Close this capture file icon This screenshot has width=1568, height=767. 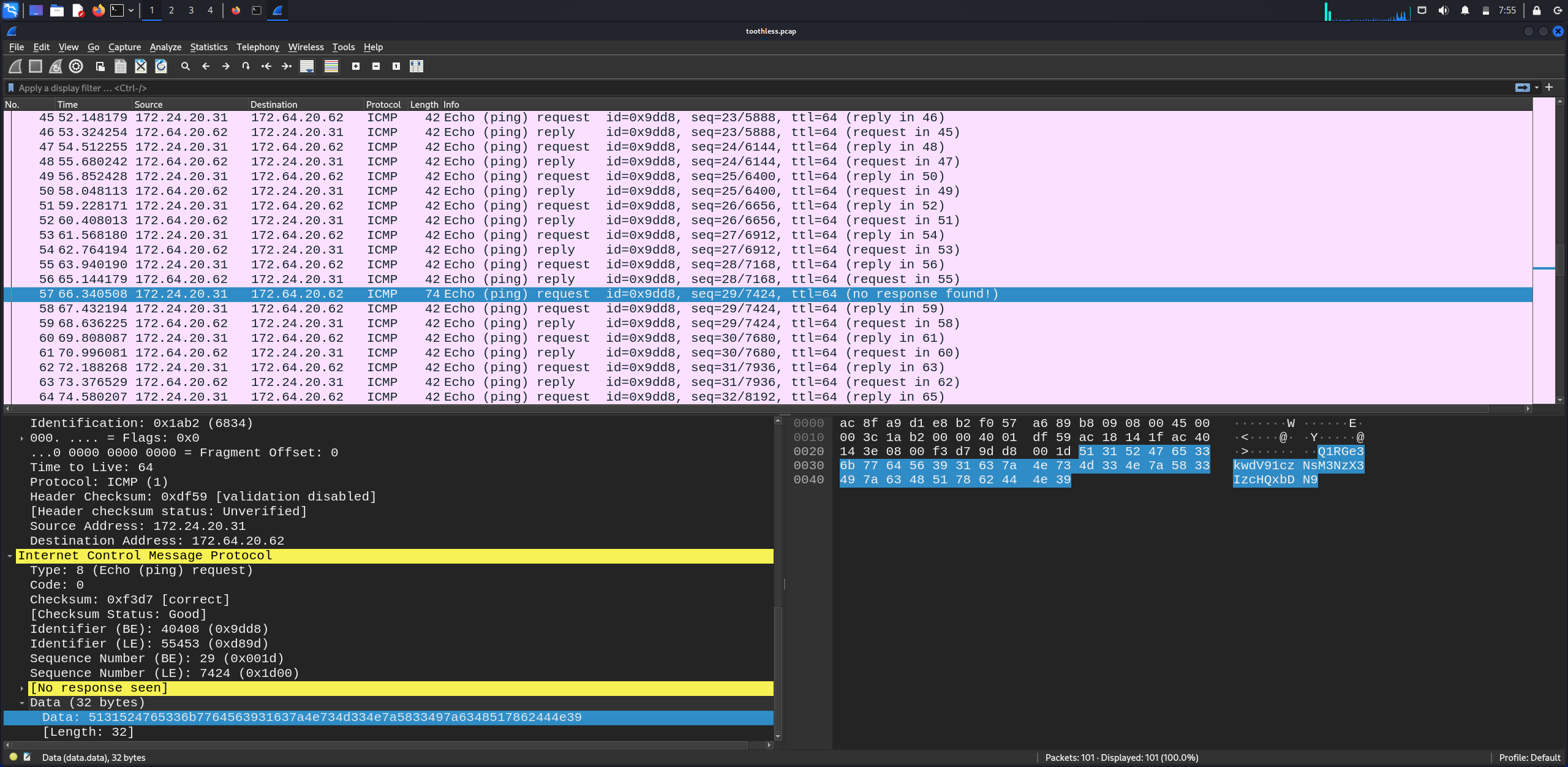point(141,66)
